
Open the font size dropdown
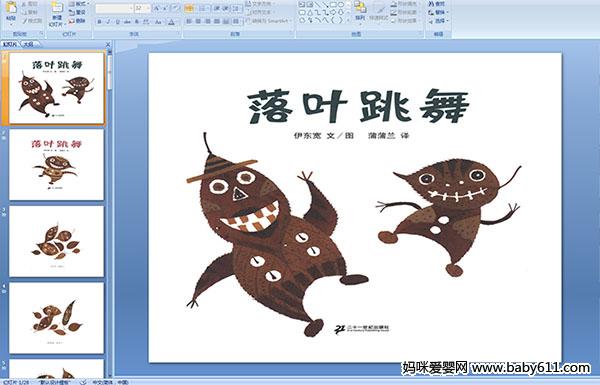[148, 8]
